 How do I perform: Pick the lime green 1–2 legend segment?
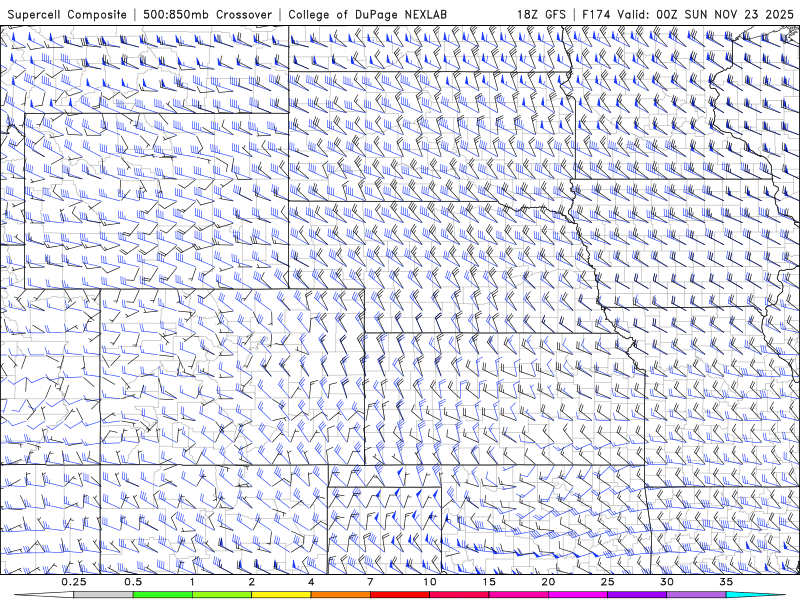[x=222, y=595]
